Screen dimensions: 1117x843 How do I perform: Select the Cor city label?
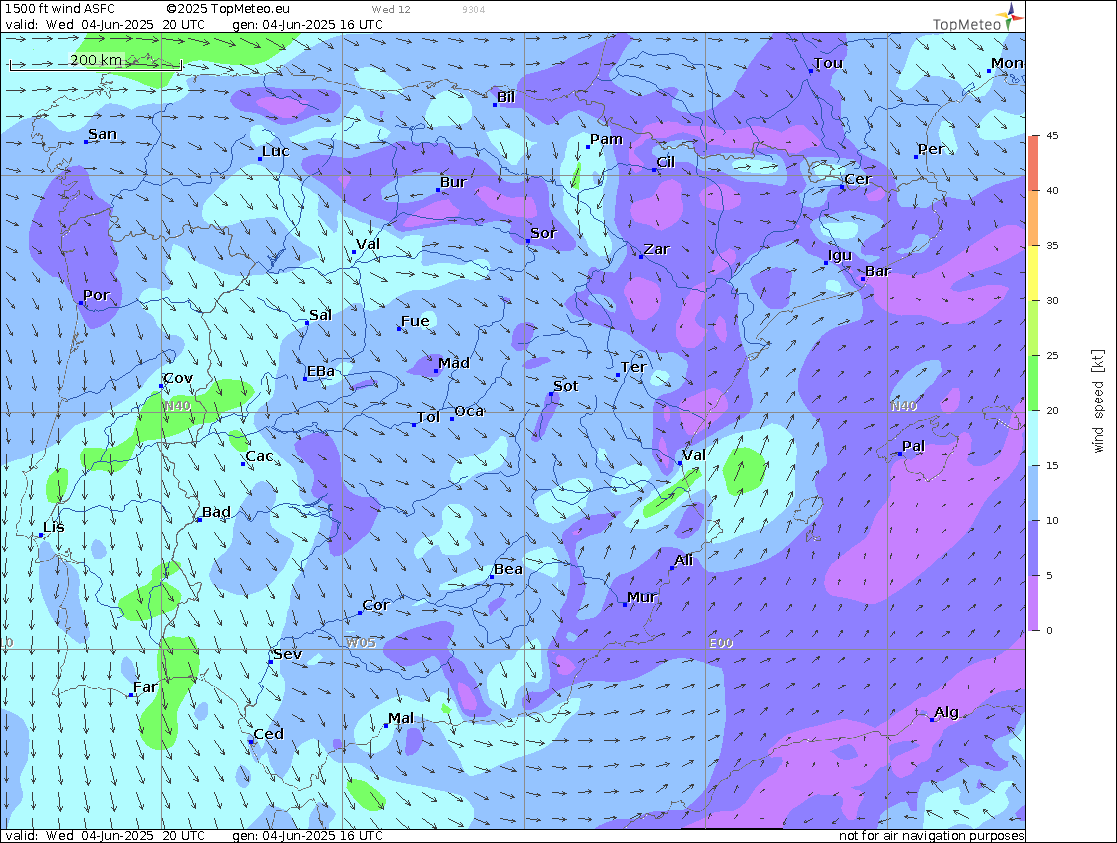pyautogui.click(x=375, y=605)
